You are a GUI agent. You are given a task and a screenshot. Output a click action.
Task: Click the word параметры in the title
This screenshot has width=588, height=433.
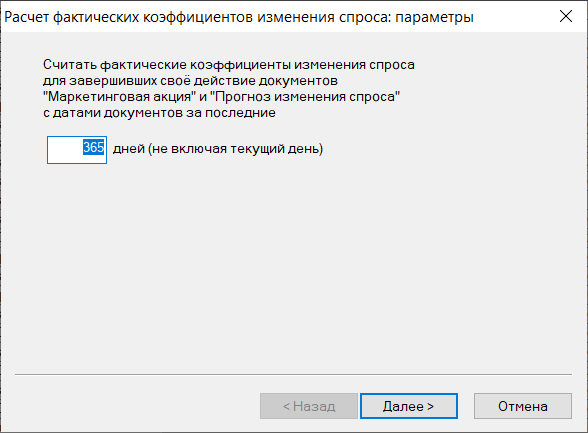click(434, 18)
